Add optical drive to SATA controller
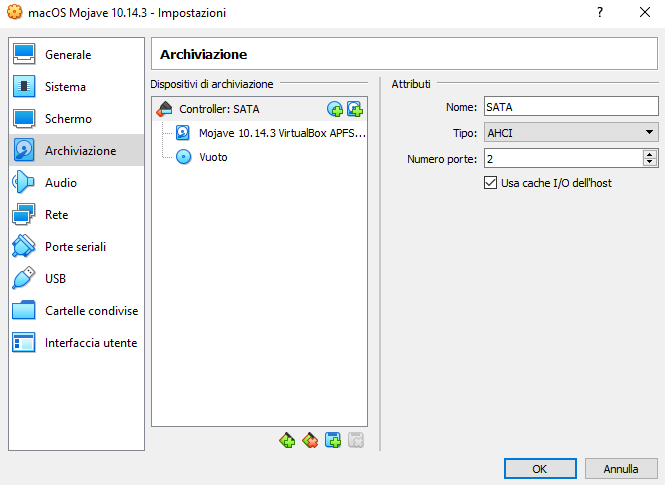Viewport: 665px width, 485px height. [x=335, y=109]
